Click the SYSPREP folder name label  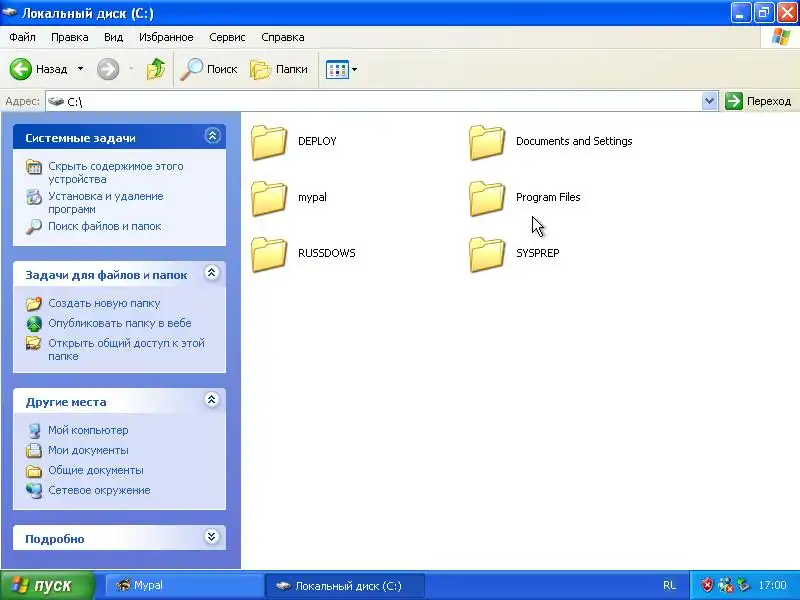coord(537,253)
